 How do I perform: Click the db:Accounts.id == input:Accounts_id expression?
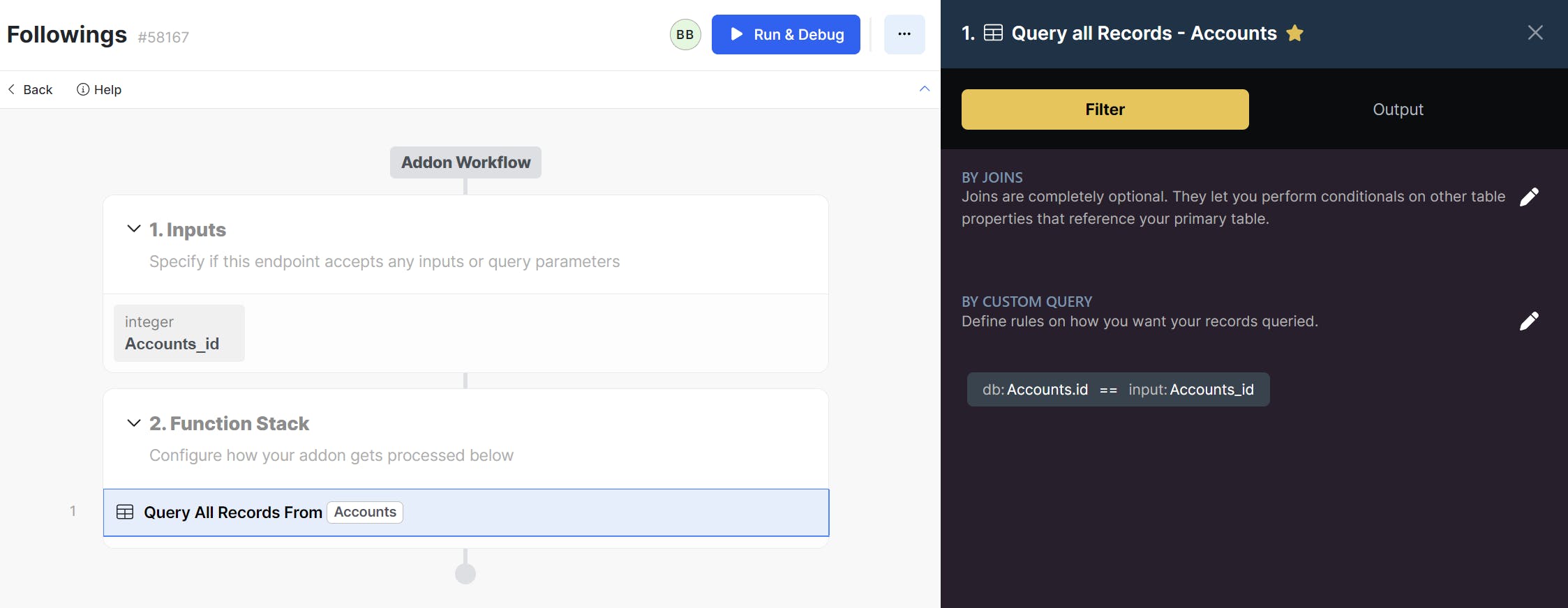1119,390
